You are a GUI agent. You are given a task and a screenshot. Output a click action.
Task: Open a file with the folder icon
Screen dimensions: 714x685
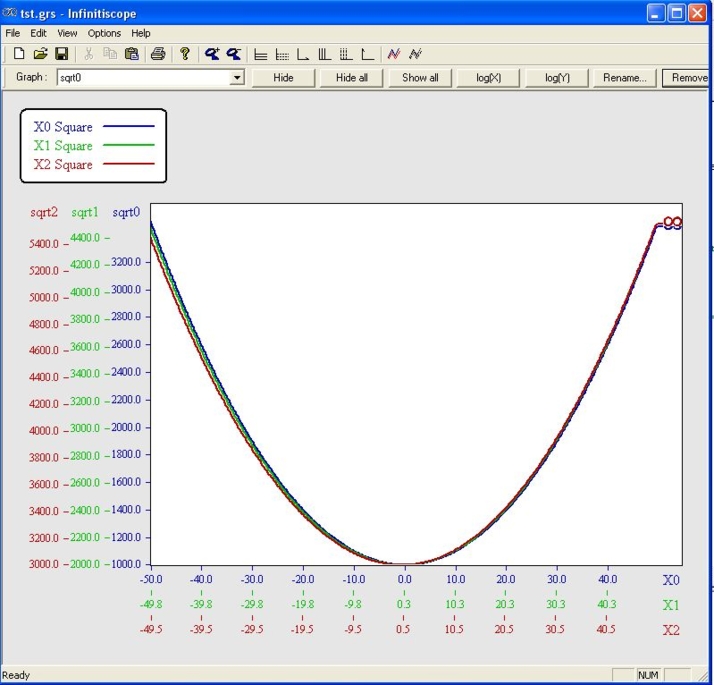[40, 54]
